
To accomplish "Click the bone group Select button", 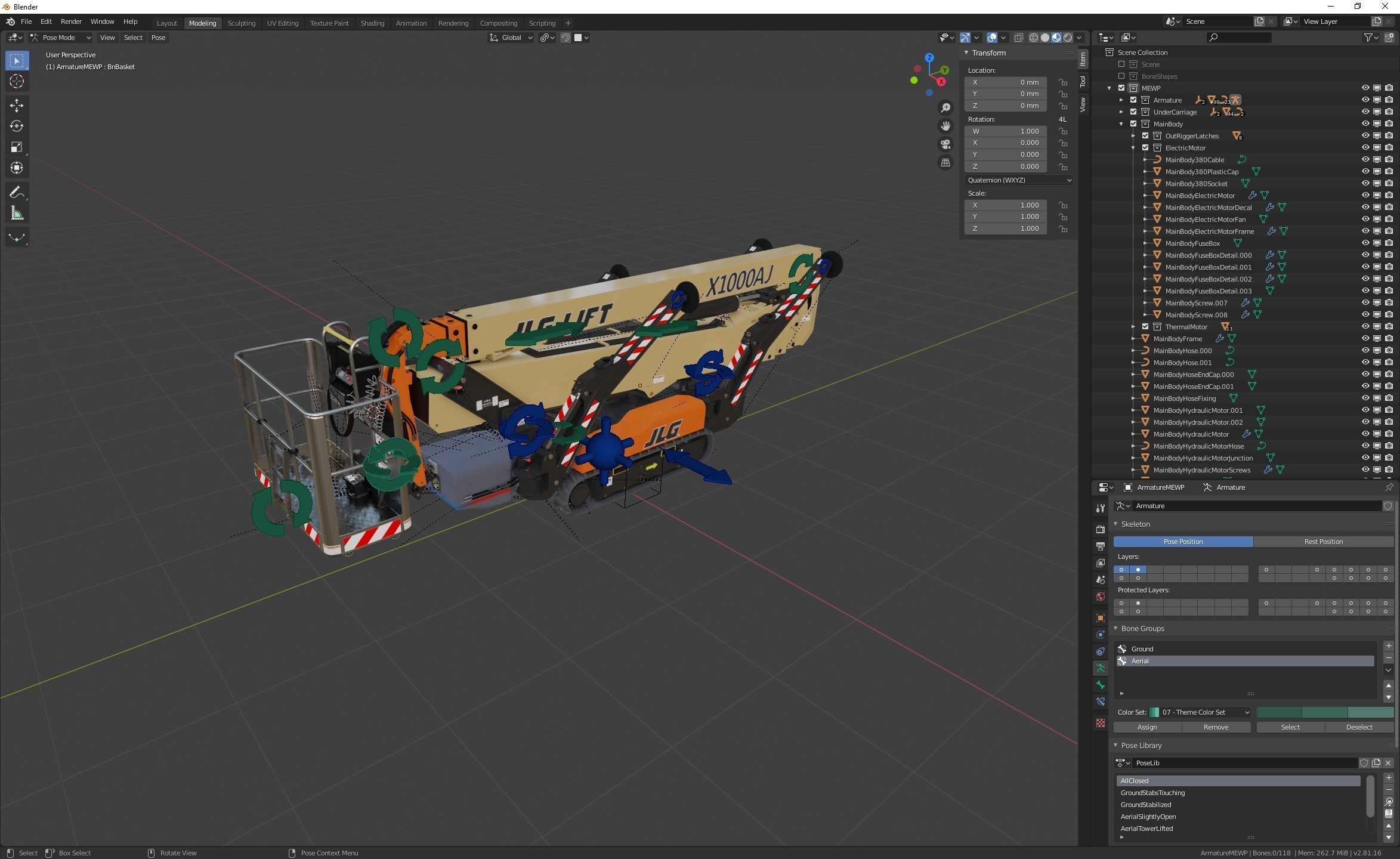I will 1290,727.
